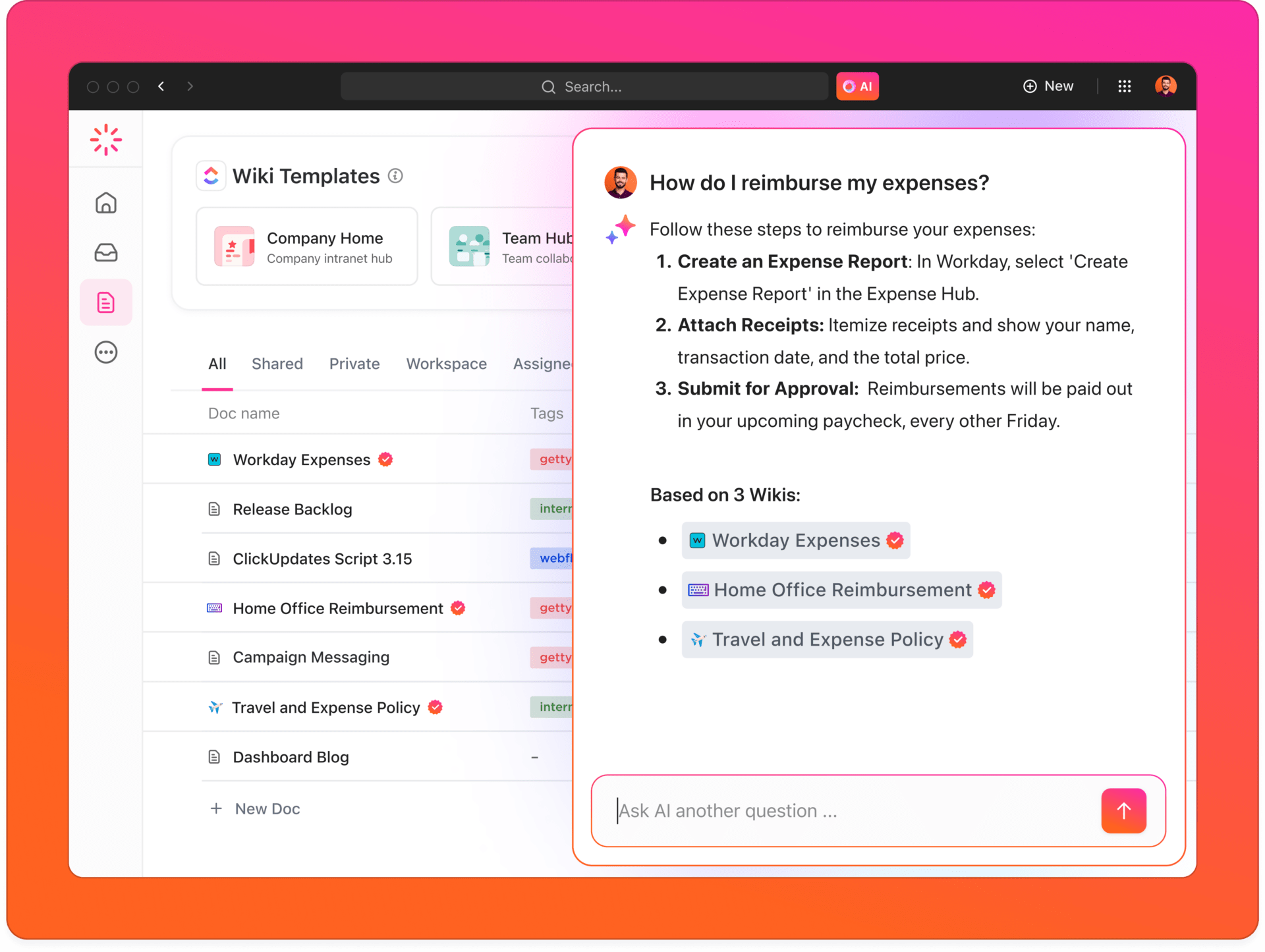Click the keyboard icon of Home Office row
Screen dimensions: 1265x952
(214, 608)
